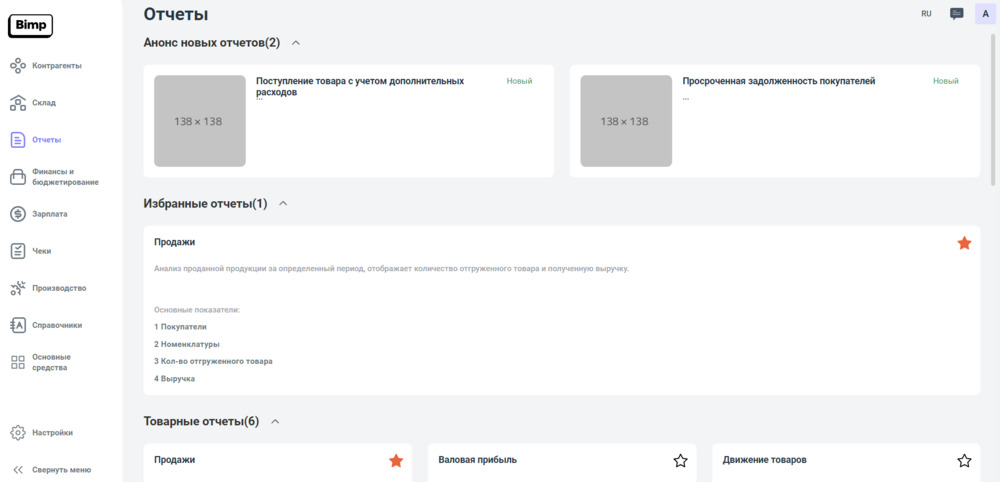This screenshot has width=1000, height=482.
Task: Add Движение товаров to favorites
Action: pyautogui.click(x=964, y=461)
